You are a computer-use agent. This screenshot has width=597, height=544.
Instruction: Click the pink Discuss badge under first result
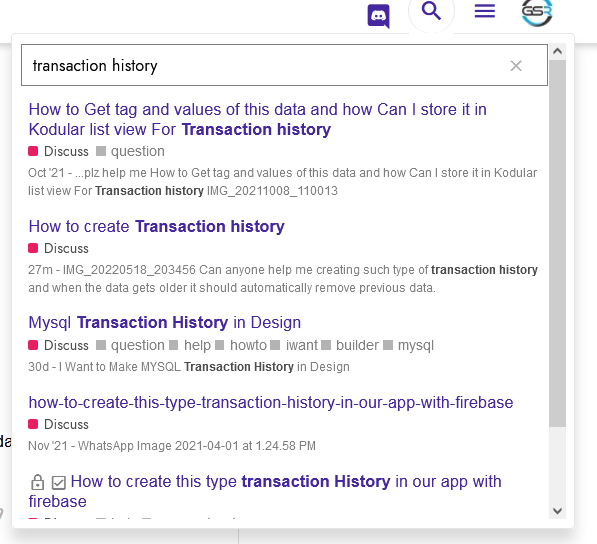point(58,151)
